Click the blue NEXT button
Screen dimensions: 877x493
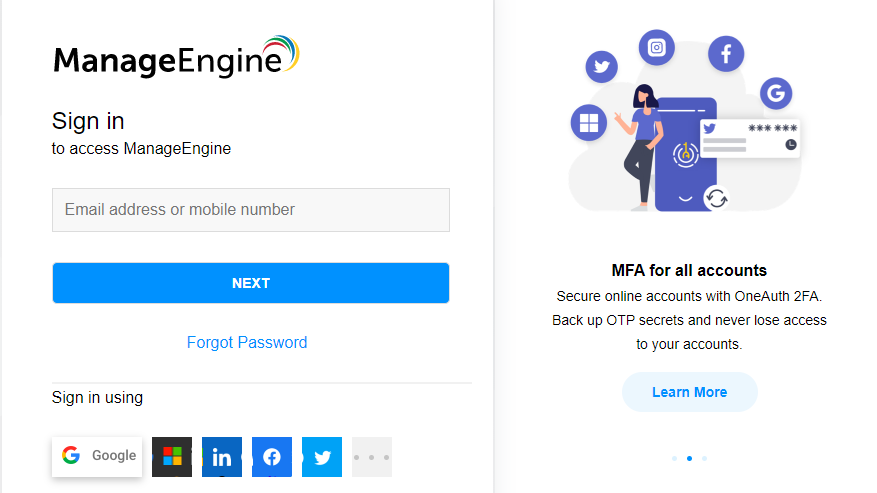click(x=251, y=283)
